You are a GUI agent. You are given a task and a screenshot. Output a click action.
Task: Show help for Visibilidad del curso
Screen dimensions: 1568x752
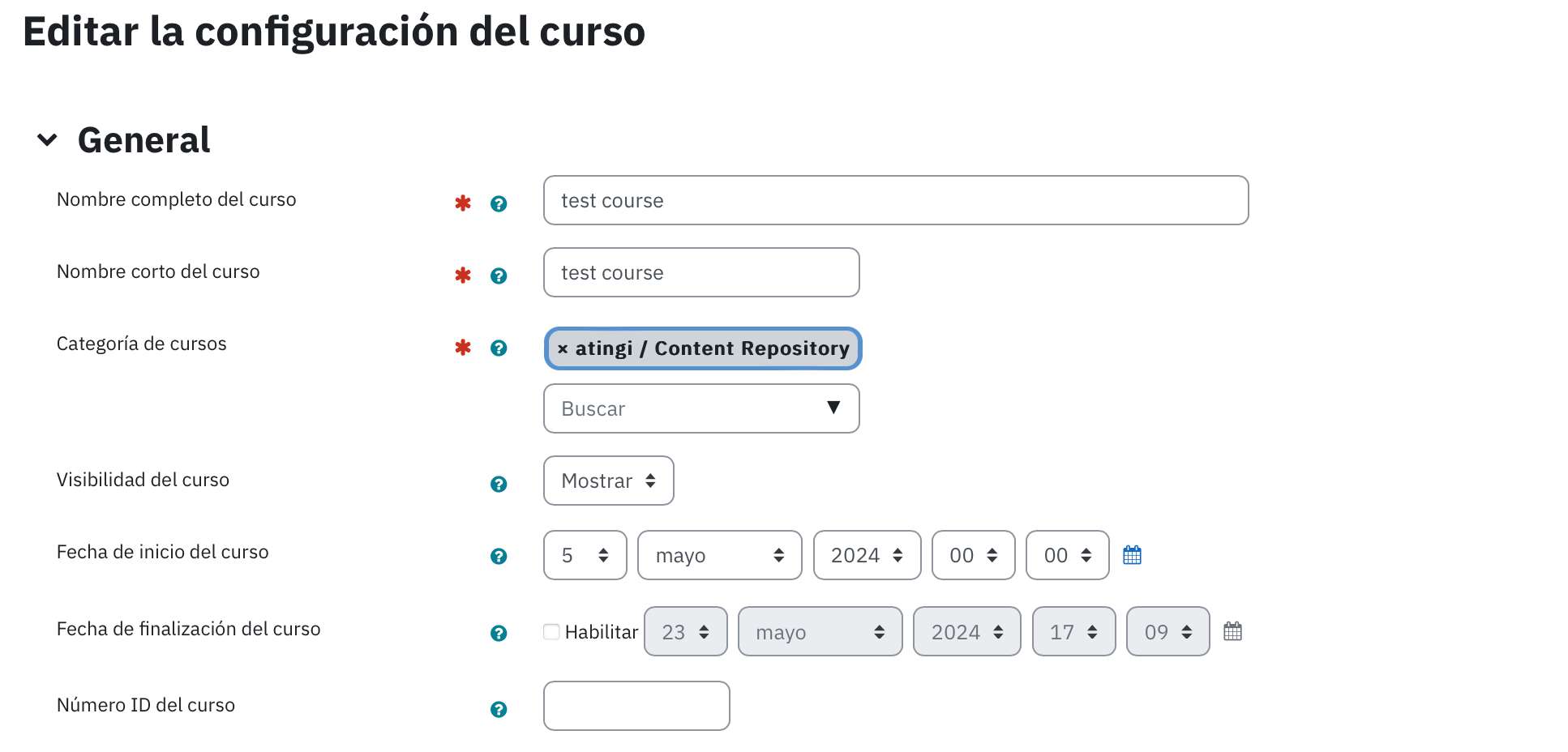(x=499, y=484)
